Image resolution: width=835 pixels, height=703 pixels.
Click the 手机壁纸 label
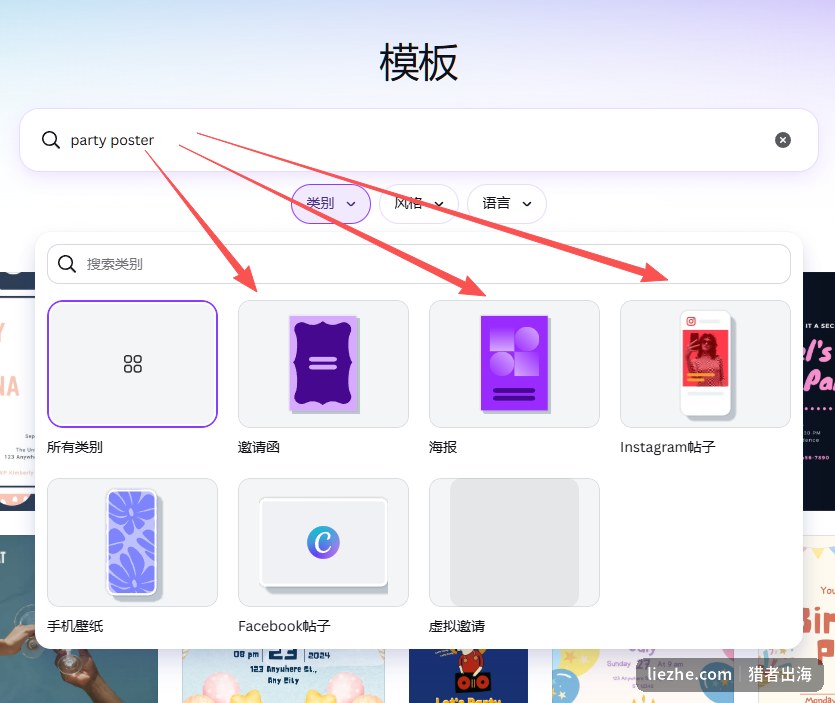(x=75, y=626)
